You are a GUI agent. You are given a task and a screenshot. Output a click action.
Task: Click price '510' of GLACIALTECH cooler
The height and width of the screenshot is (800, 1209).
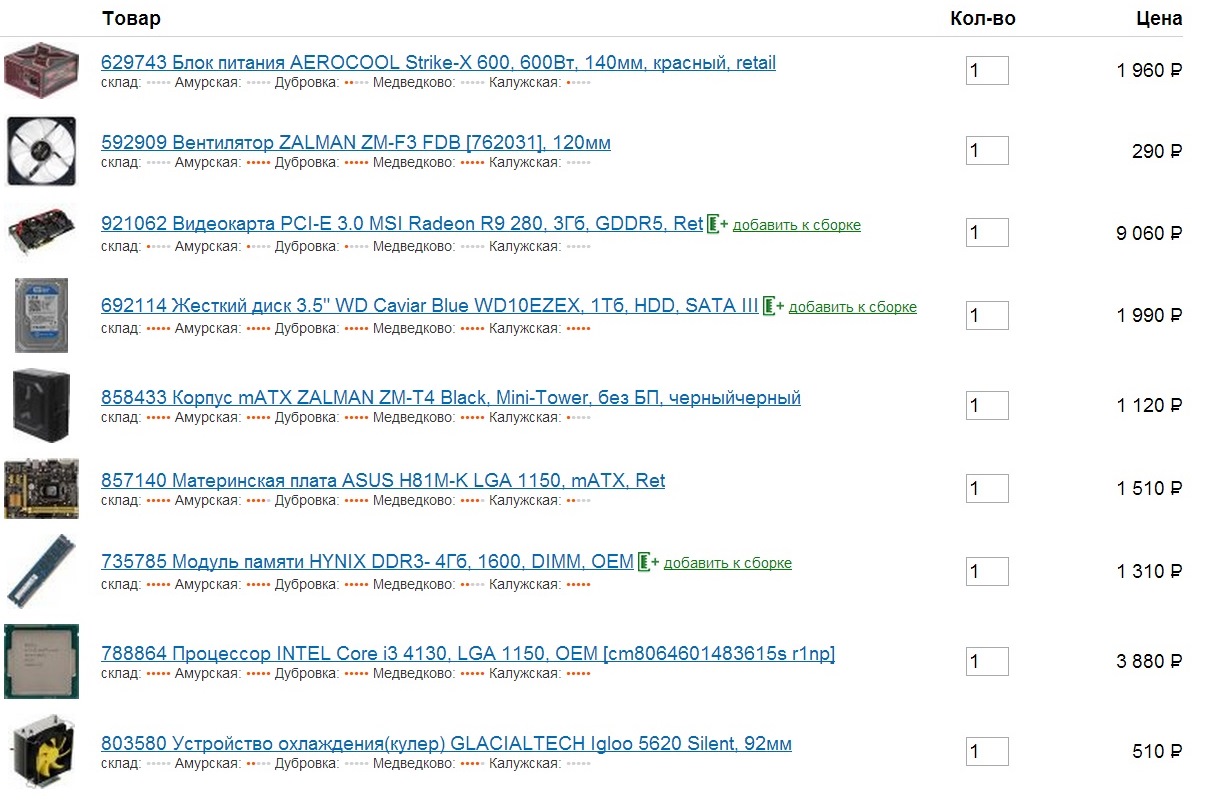click(x=1157, y=751)
